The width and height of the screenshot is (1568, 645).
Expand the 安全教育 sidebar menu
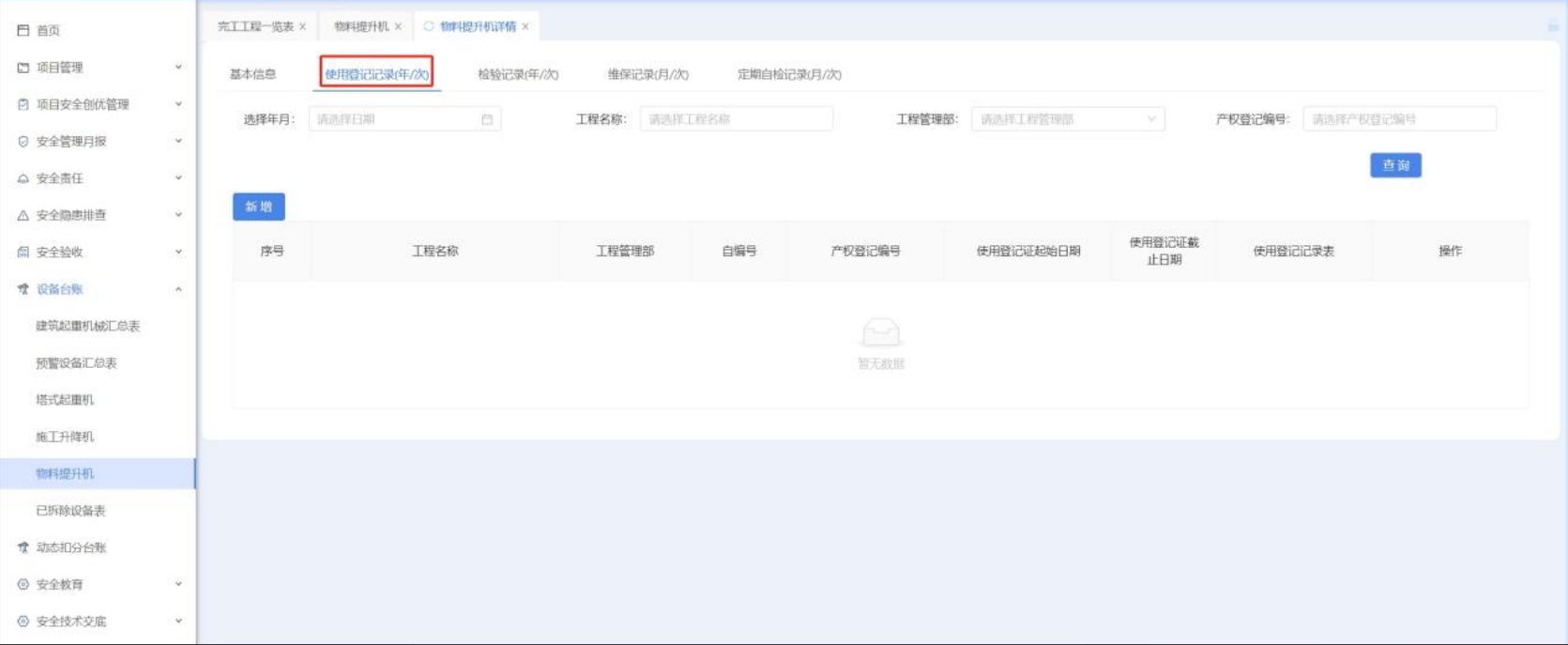(x=178, y=584)
